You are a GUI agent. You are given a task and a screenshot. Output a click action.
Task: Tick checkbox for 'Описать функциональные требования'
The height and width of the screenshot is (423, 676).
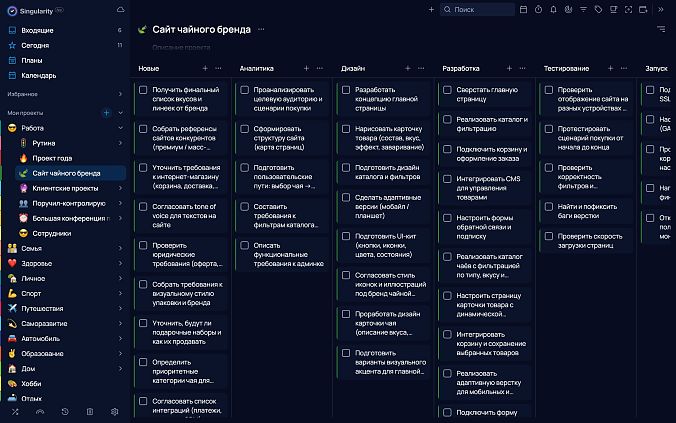244,243
